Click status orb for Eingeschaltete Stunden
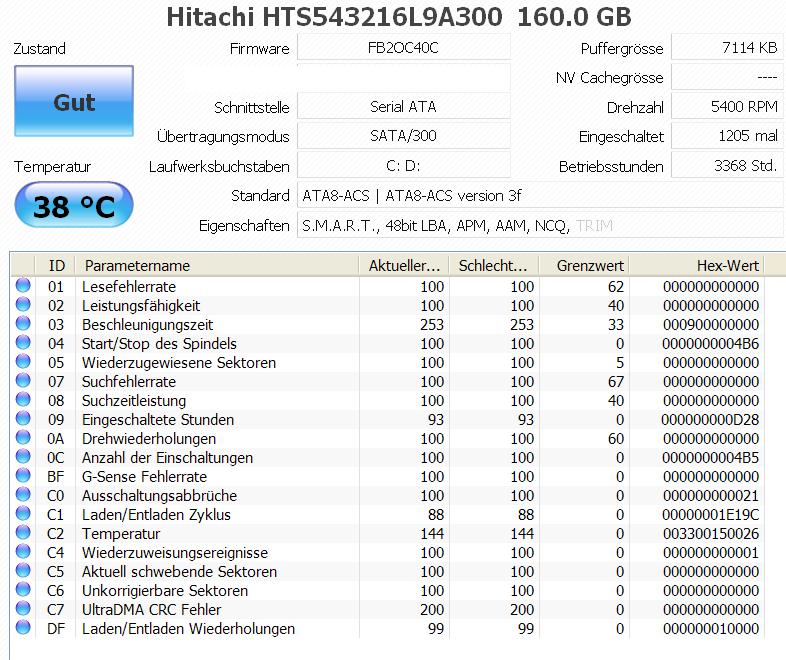Image resolution: width=786 pixels, height=660 pixels. coord(23,418)
